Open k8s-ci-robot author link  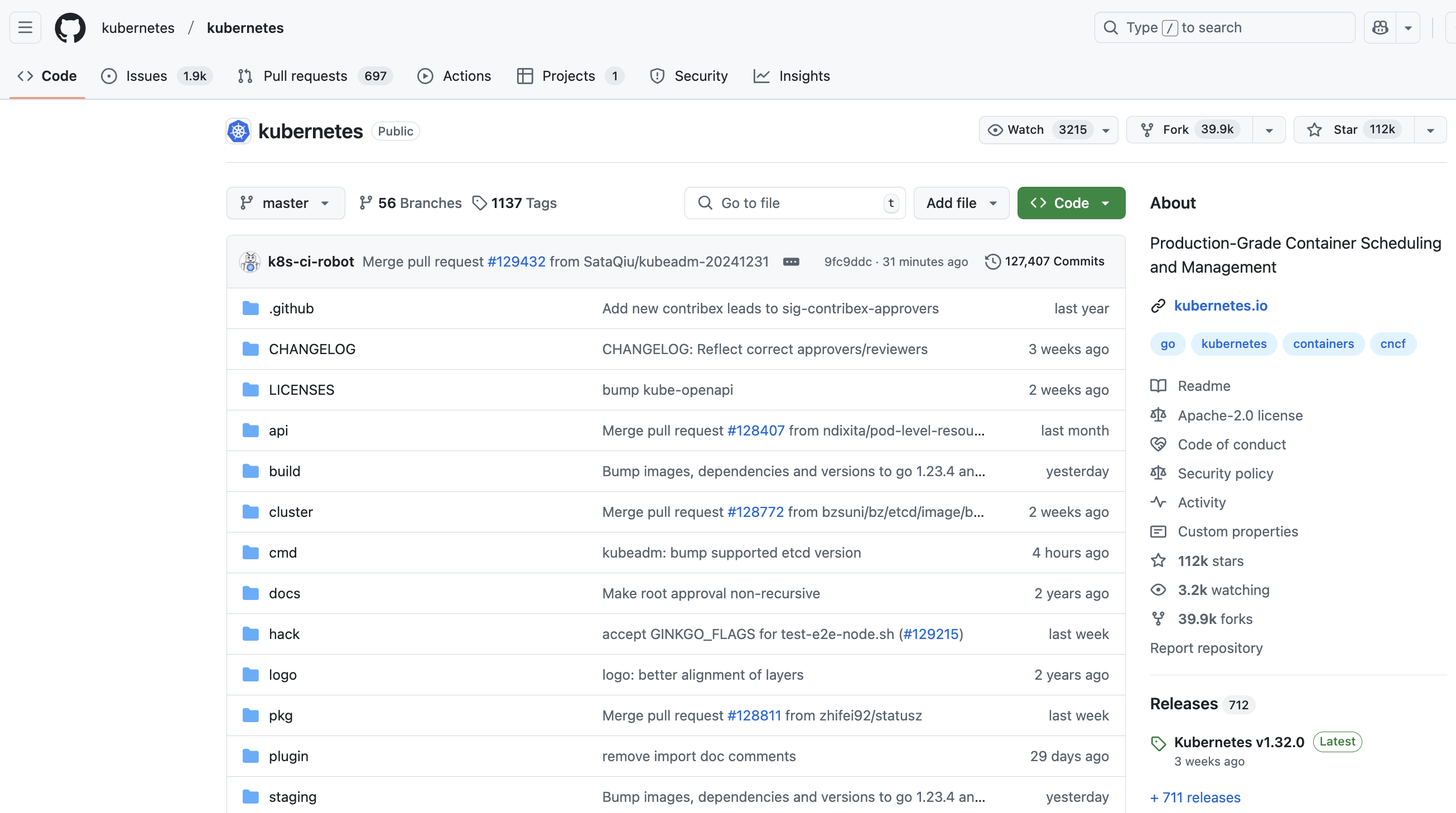[311, 262]
